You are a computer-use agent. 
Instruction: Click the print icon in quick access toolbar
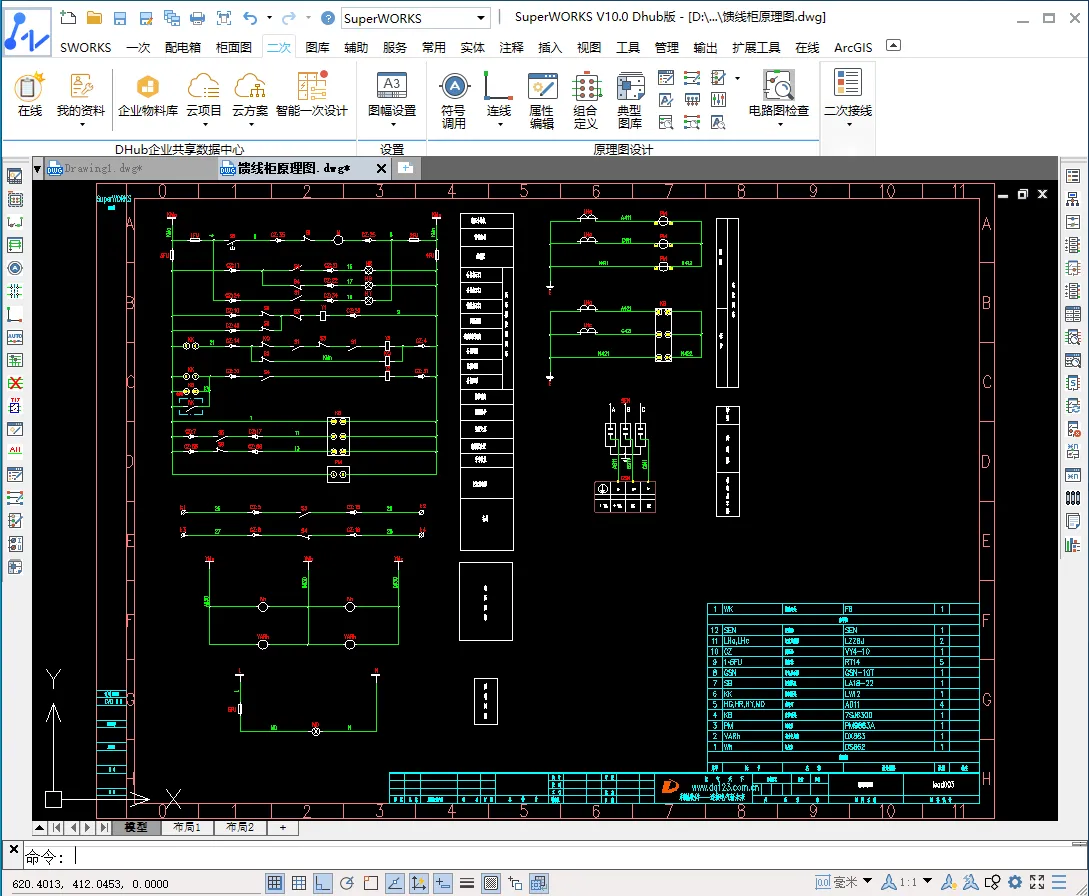197,18
